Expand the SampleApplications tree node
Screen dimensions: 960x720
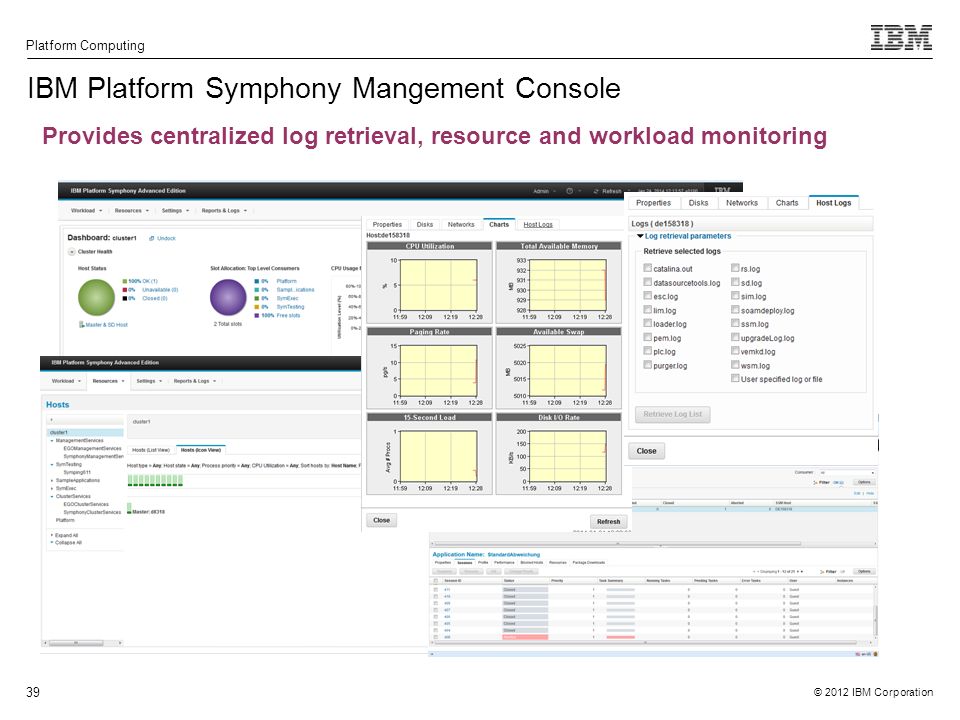(51, 481)
